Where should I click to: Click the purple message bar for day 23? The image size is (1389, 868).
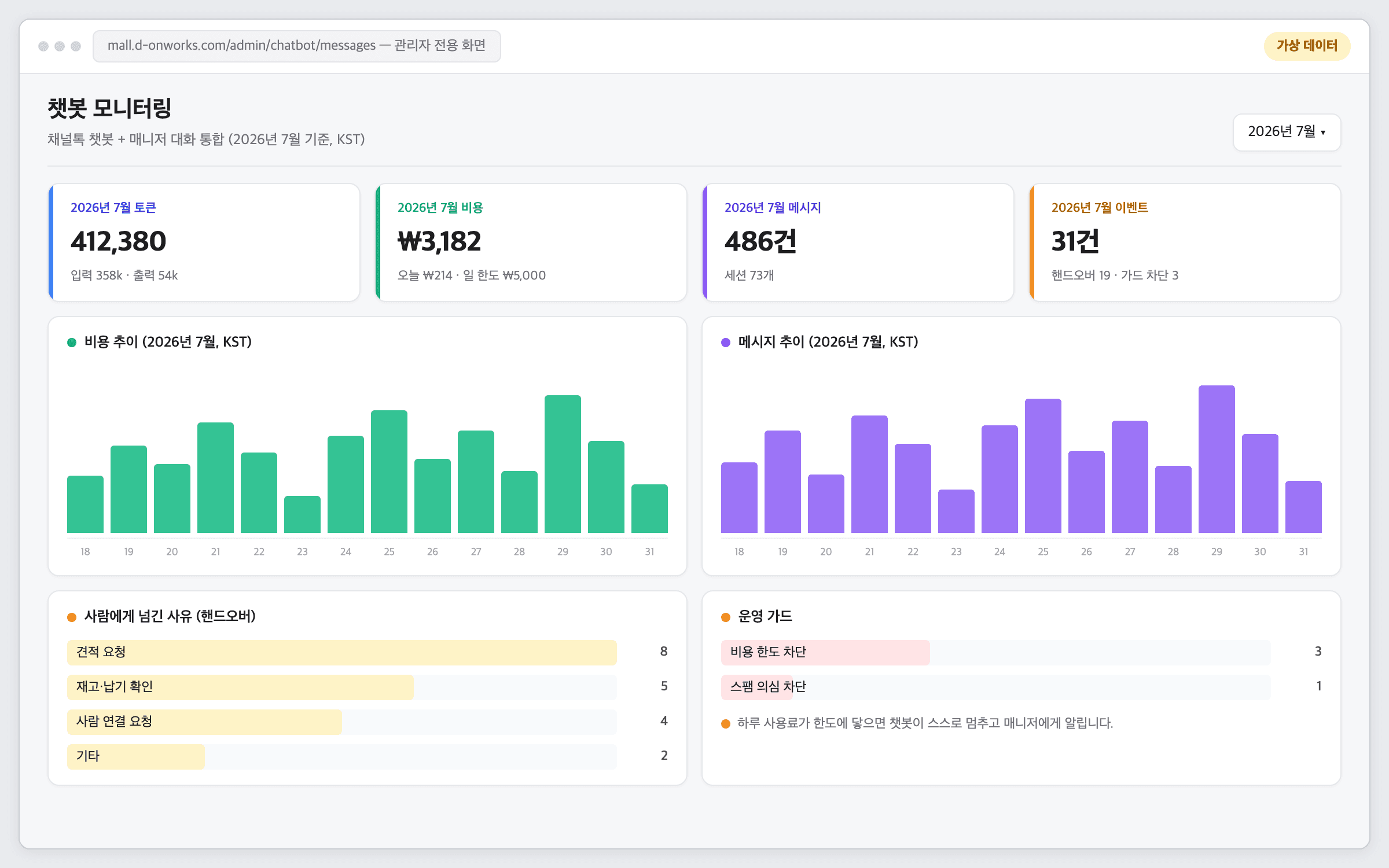pos(956,511)
